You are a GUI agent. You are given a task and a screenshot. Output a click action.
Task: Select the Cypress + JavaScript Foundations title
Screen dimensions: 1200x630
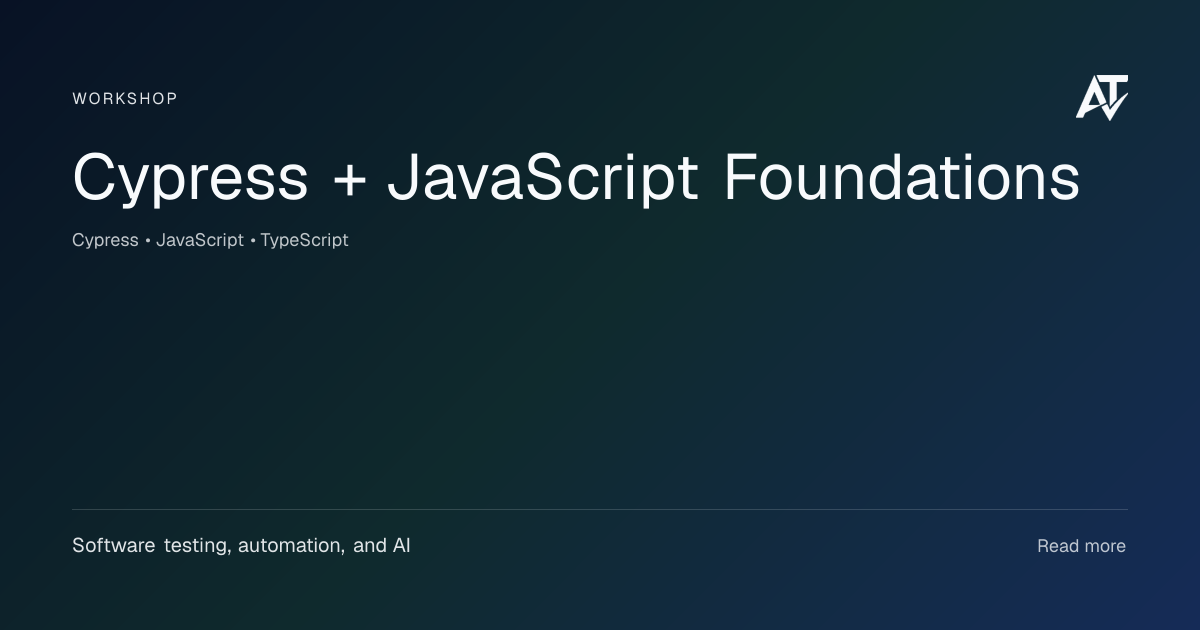tap(576, 180)
